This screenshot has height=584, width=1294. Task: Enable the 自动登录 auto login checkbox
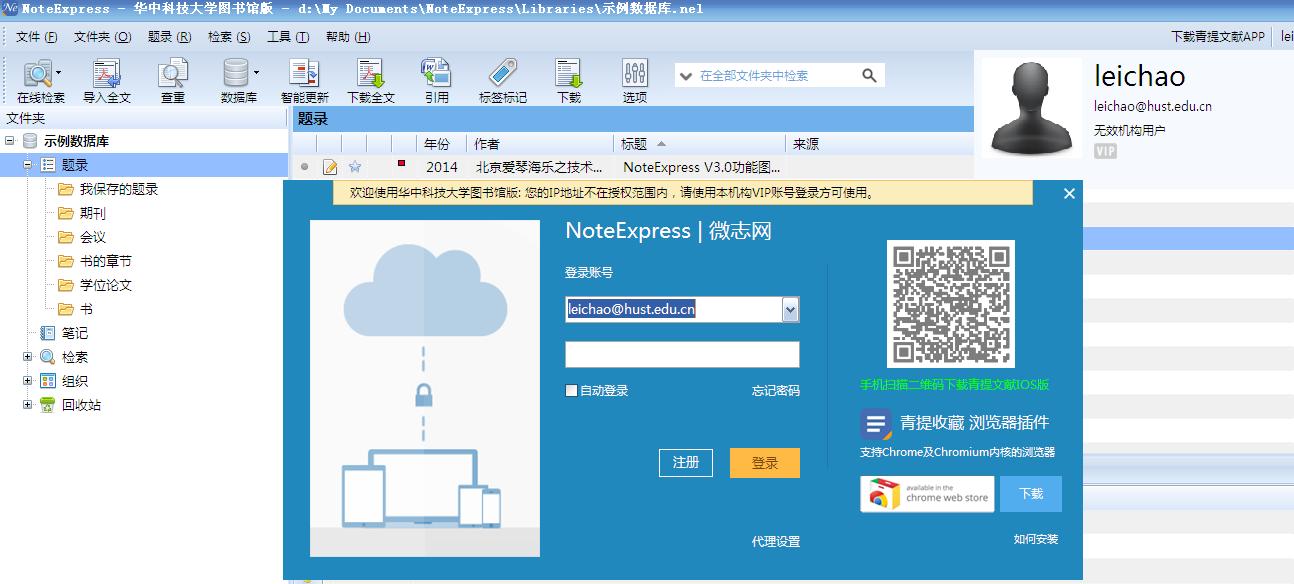(572, 391)
